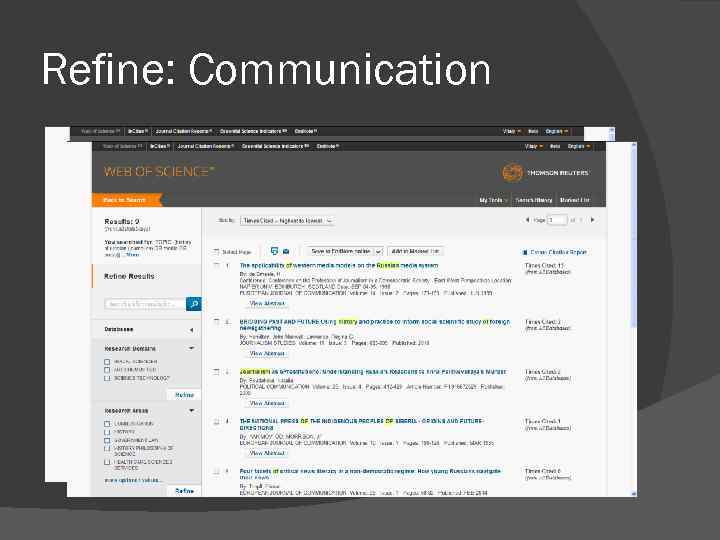The height and width of the screenshot is (540, 720).
Task: View Abstract for result 3
Action: coord(267,403)
